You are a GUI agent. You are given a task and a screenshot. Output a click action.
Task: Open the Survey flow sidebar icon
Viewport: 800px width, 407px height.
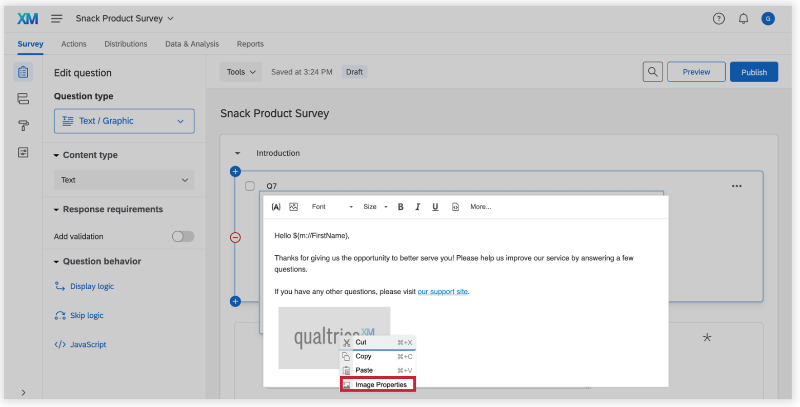pos(23,98)
